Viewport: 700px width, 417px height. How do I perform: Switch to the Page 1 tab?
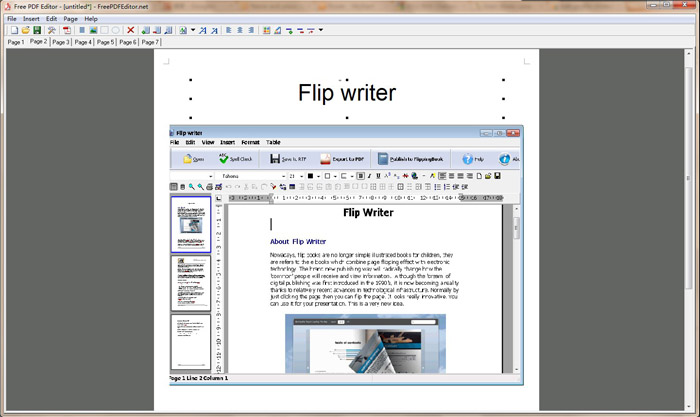(x=16, y=42)
